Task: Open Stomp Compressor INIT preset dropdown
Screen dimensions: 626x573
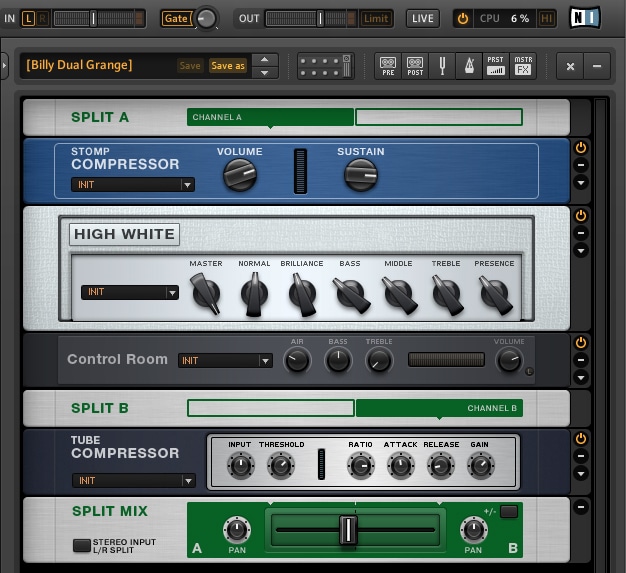Action: [x=133, y=185]
